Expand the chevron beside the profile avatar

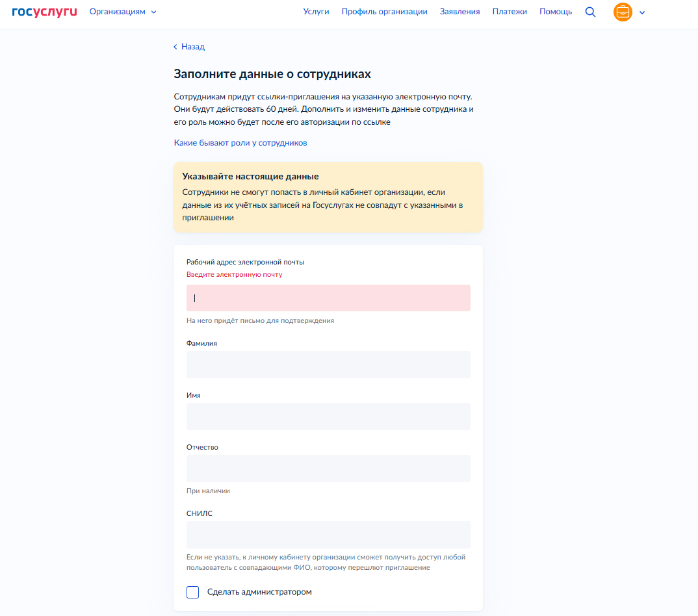click(x=642, y=12)
